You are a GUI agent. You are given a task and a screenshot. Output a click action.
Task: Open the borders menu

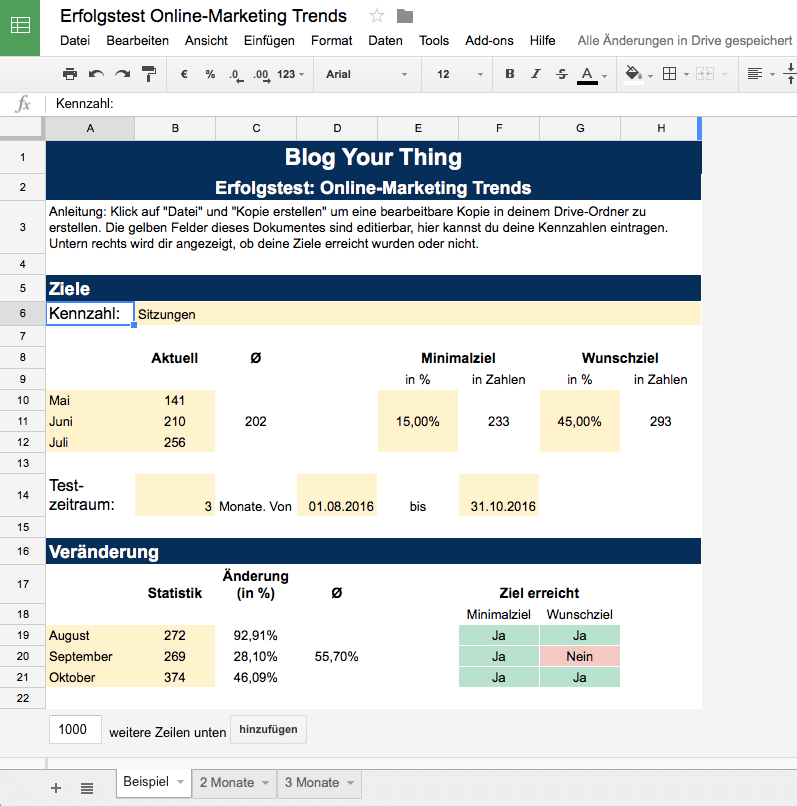tap(669, 74)
